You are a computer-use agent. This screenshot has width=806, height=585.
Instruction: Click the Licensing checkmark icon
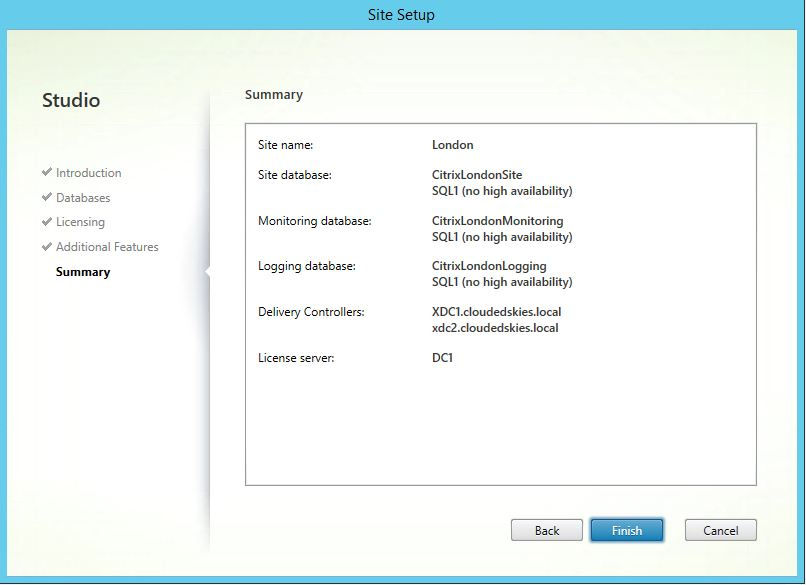[x=47, y=221]
